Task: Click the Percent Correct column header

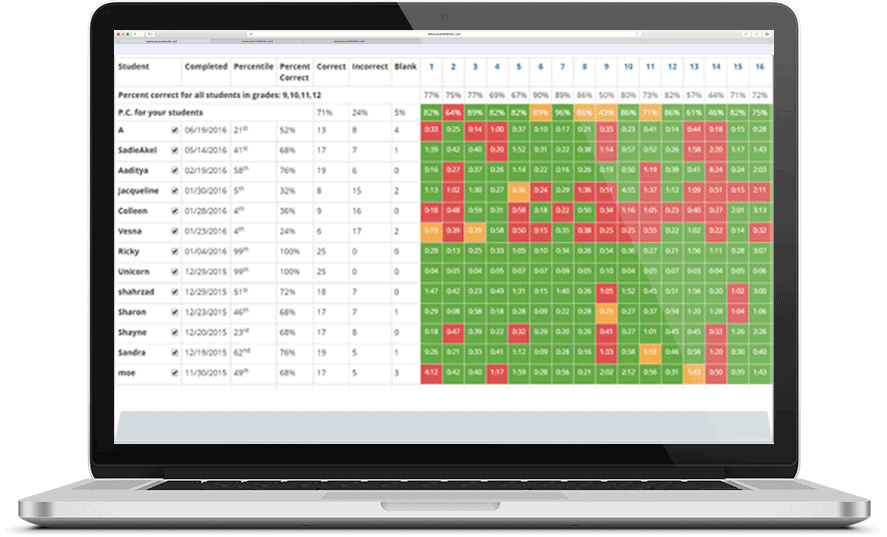Action: coord(294,72)
